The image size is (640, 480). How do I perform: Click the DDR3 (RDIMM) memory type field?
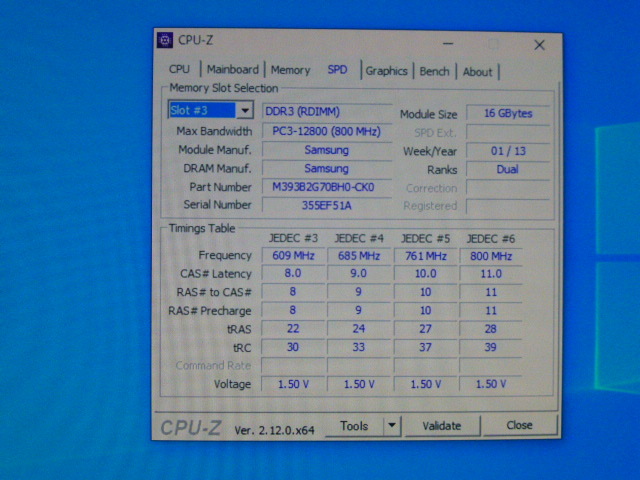[327, 111]
